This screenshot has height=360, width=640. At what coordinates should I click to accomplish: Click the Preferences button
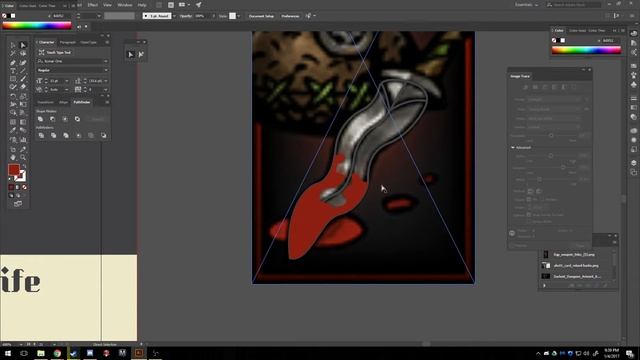coord(290,16)
